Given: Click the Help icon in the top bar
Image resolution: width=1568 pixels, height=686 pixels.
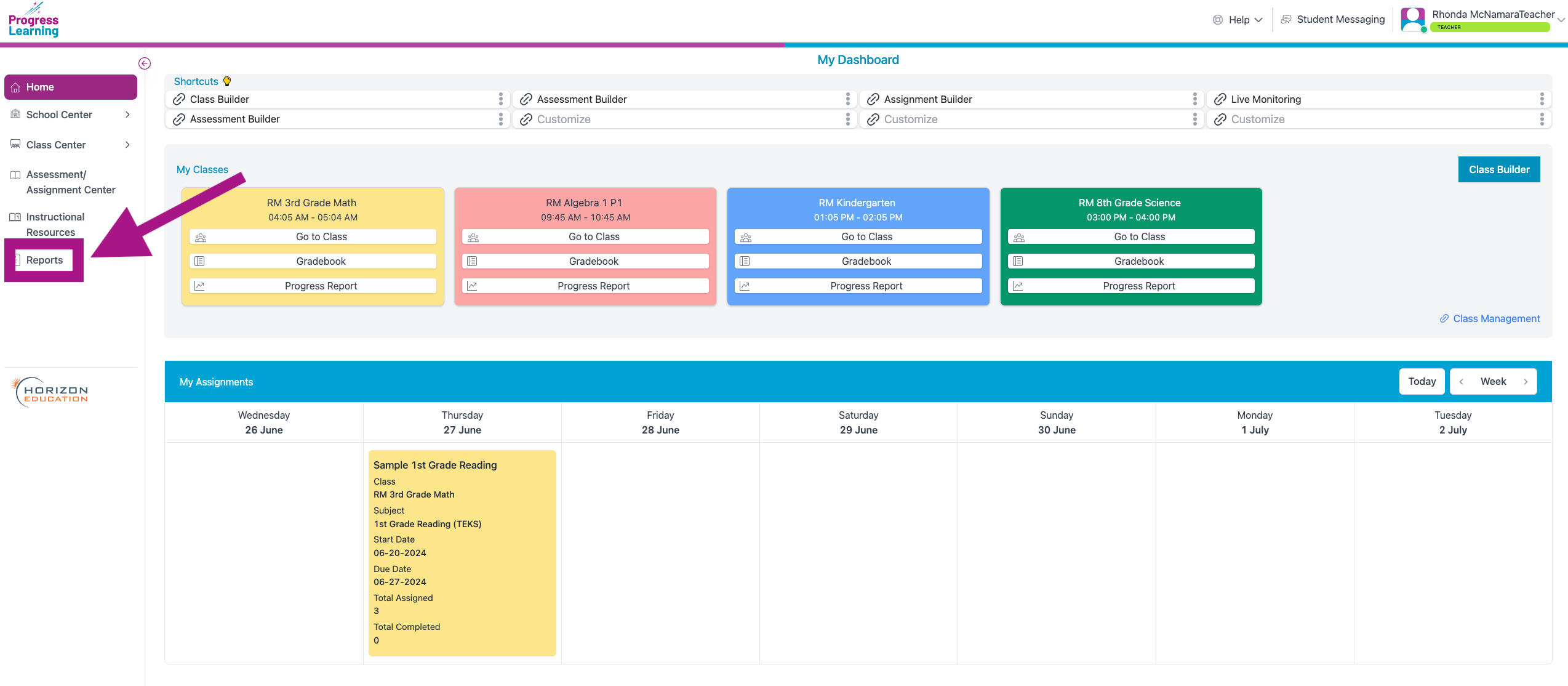Looking at the screenshot, I should coord(1217,19).
